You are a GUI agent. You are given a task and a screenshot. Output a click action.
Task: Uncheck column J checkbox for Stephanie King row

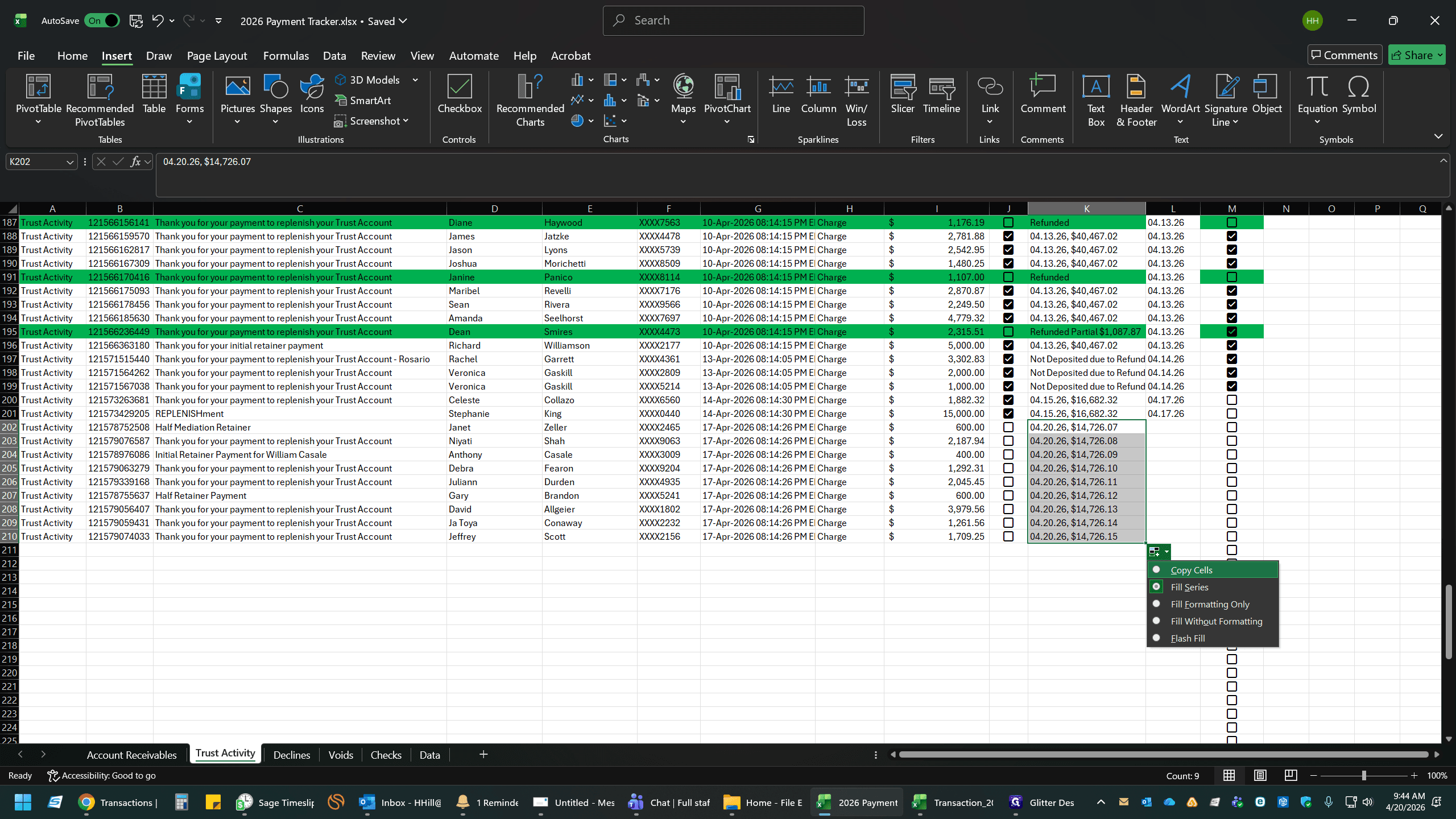pos(1008,413)
